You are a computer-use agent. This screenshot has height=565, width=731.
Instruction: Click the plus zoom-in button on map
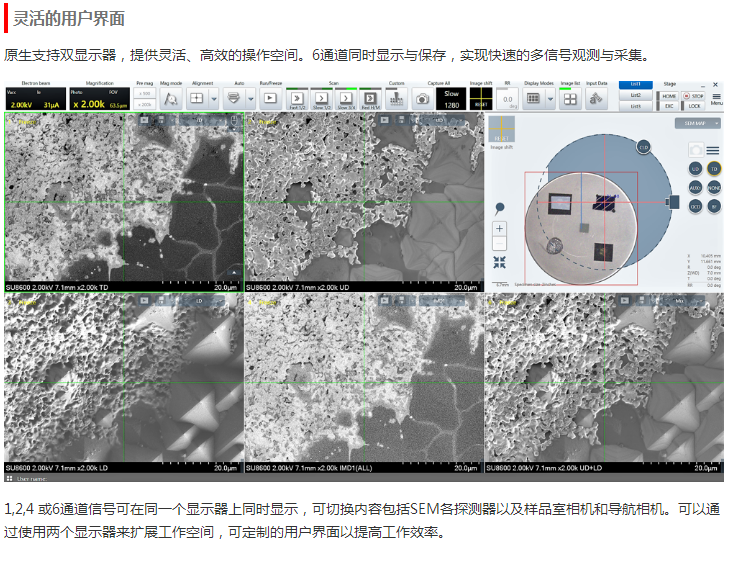499,229
